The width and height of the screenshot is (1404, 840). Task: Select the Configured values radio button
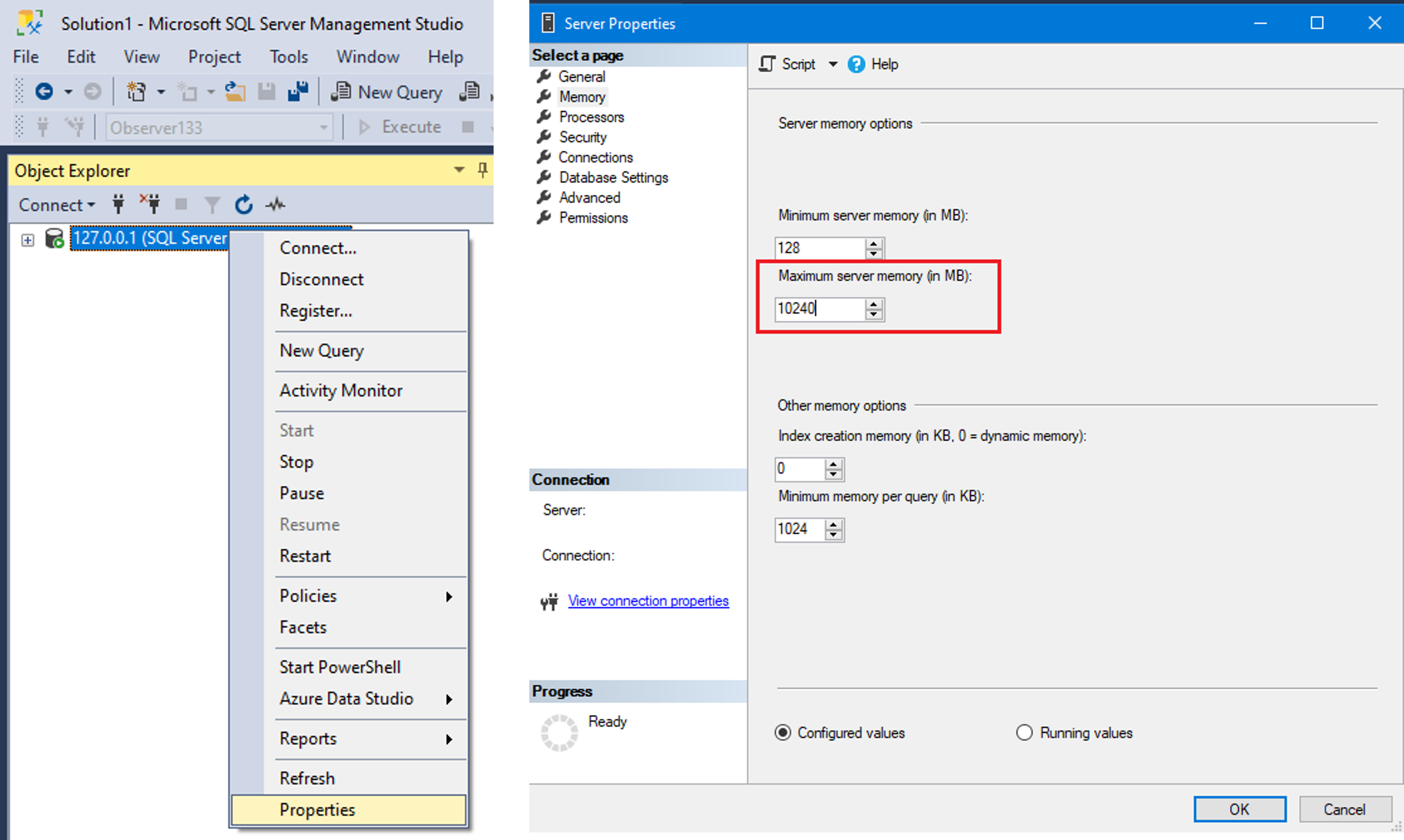783,732
